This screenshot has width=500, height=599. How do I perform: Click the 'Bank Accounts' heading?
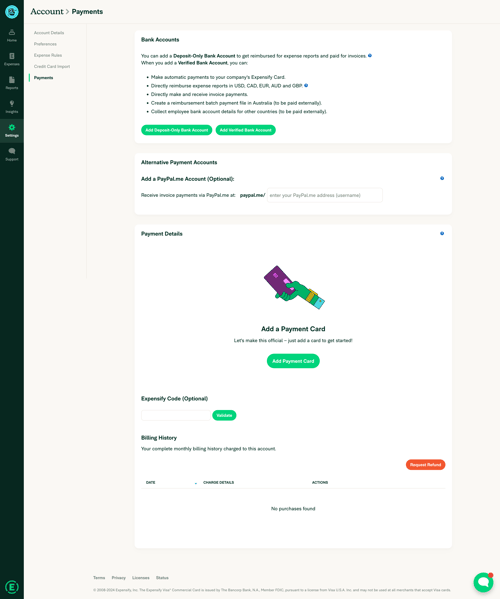click(160, 40)
